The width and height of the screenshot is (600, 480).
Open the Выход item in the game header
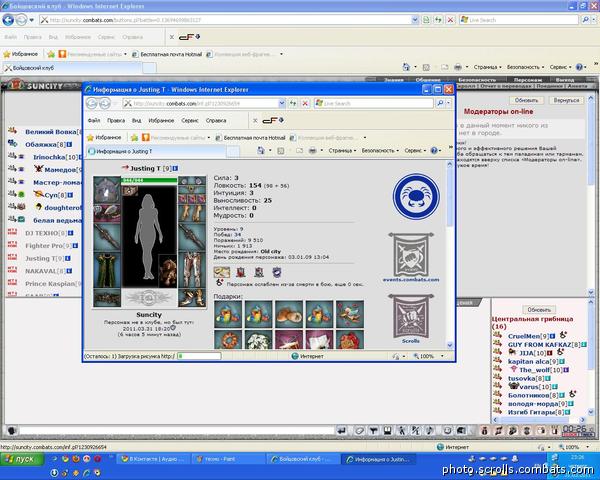(565, 80)
